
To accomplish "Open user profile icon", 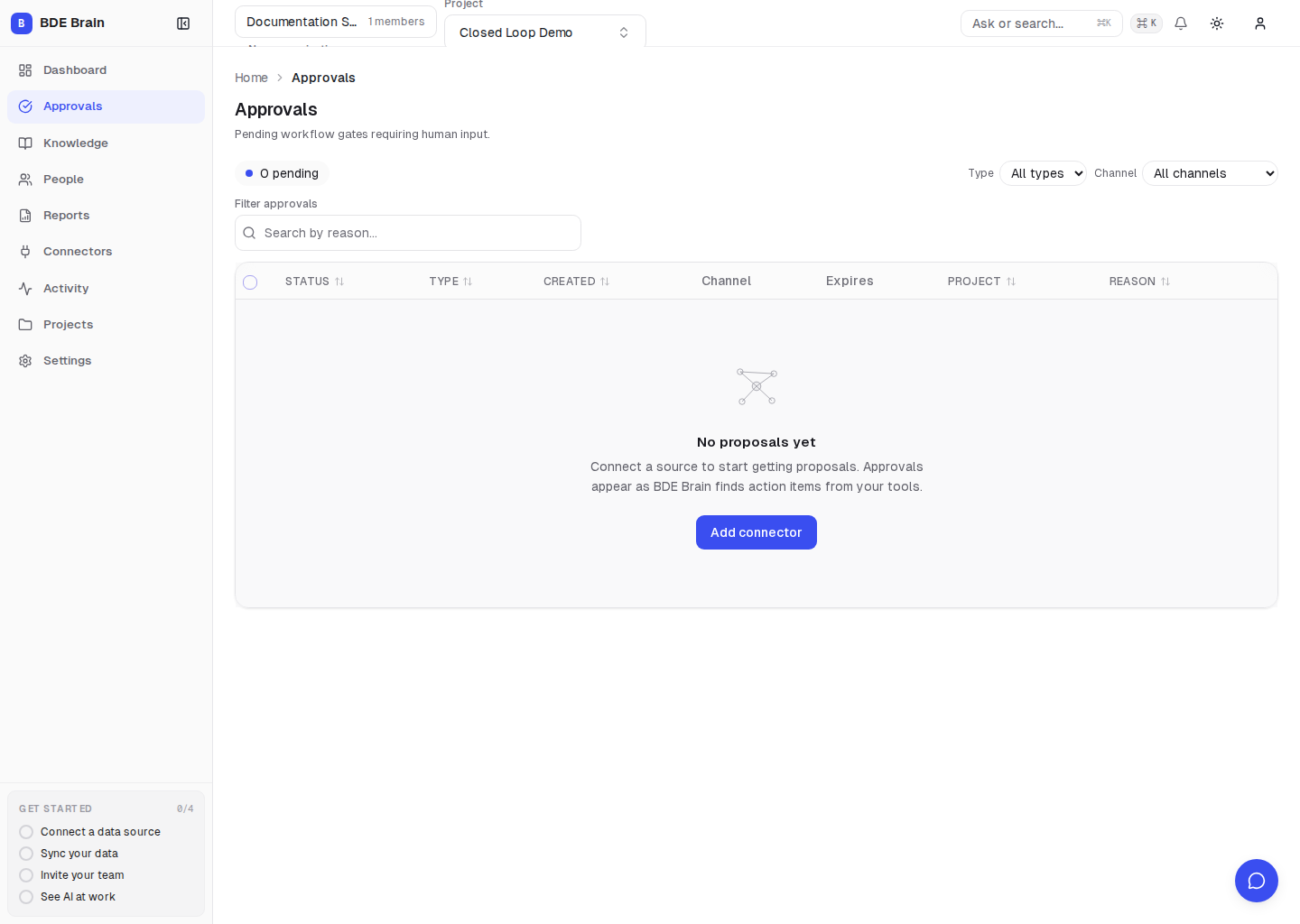I will tap(1260, 23).
